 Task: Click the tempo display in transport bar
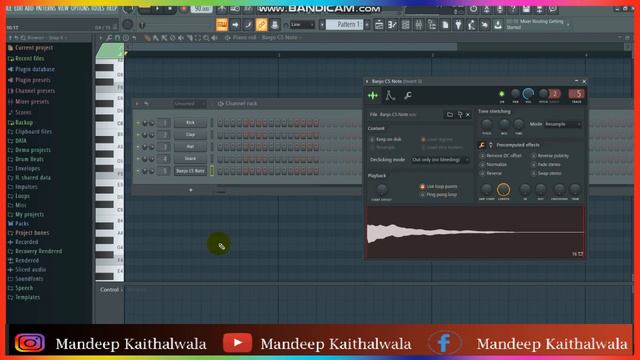tap(202, 9)
